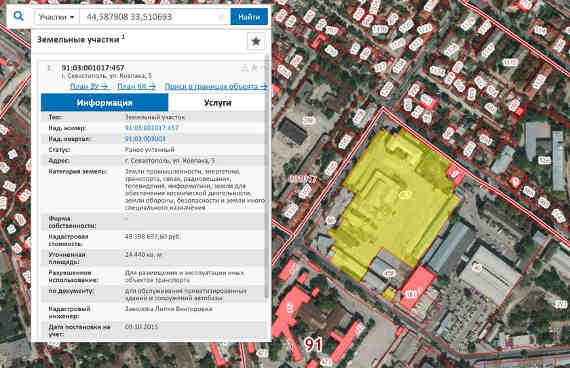Select the result heading 91:03:001017:457

pyautogui.click(x=93, y=68)
